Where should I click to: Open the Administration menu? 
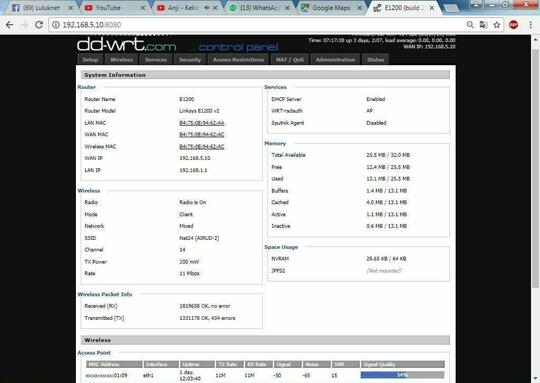tap(335, 60)
